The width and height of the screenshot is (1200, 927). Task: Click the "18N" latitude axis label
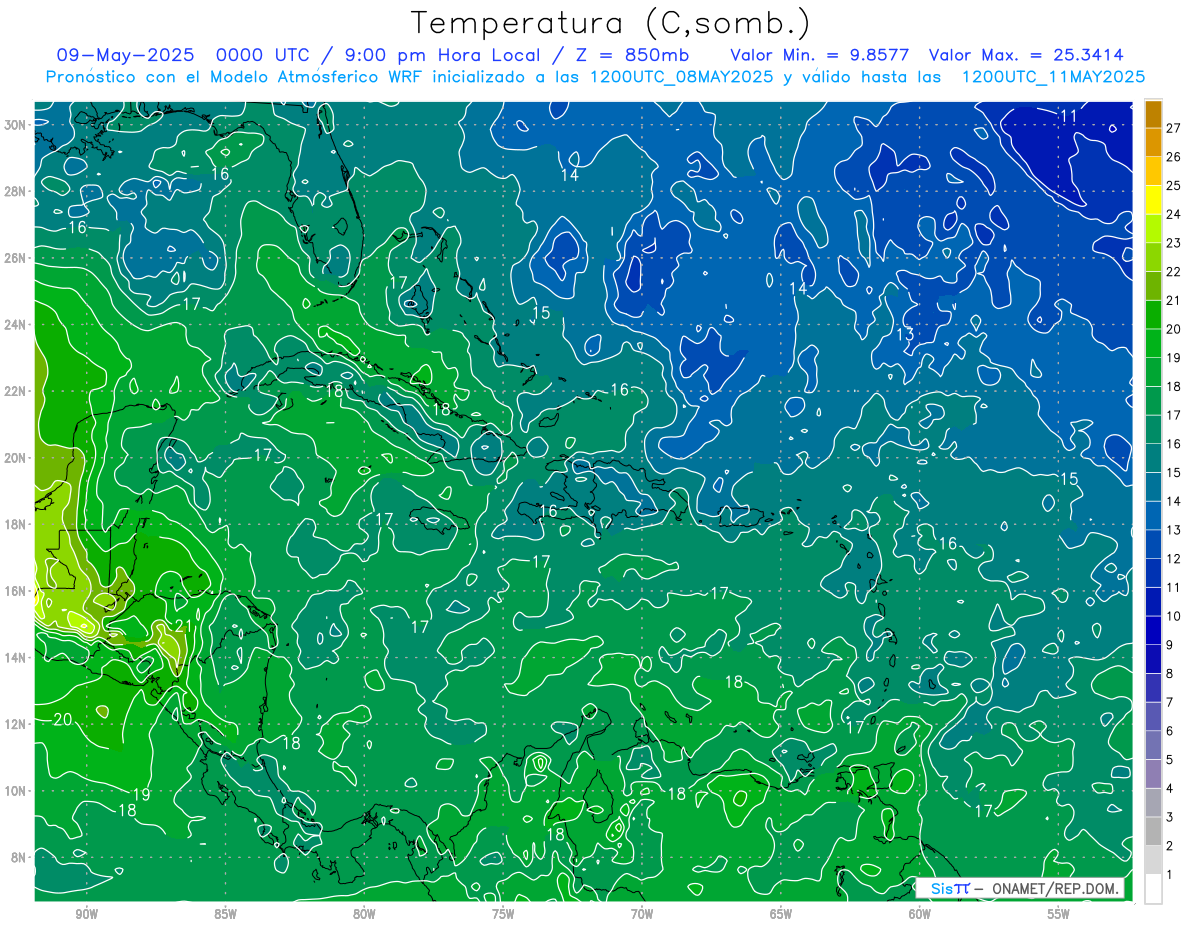click(14, 524)
